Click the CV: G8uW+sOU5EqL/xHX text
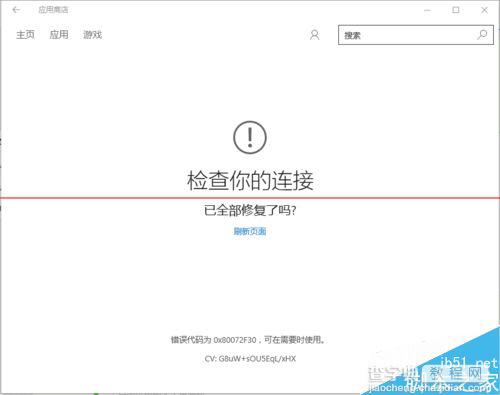Screen dimensions: 500x395 (250, 359)
